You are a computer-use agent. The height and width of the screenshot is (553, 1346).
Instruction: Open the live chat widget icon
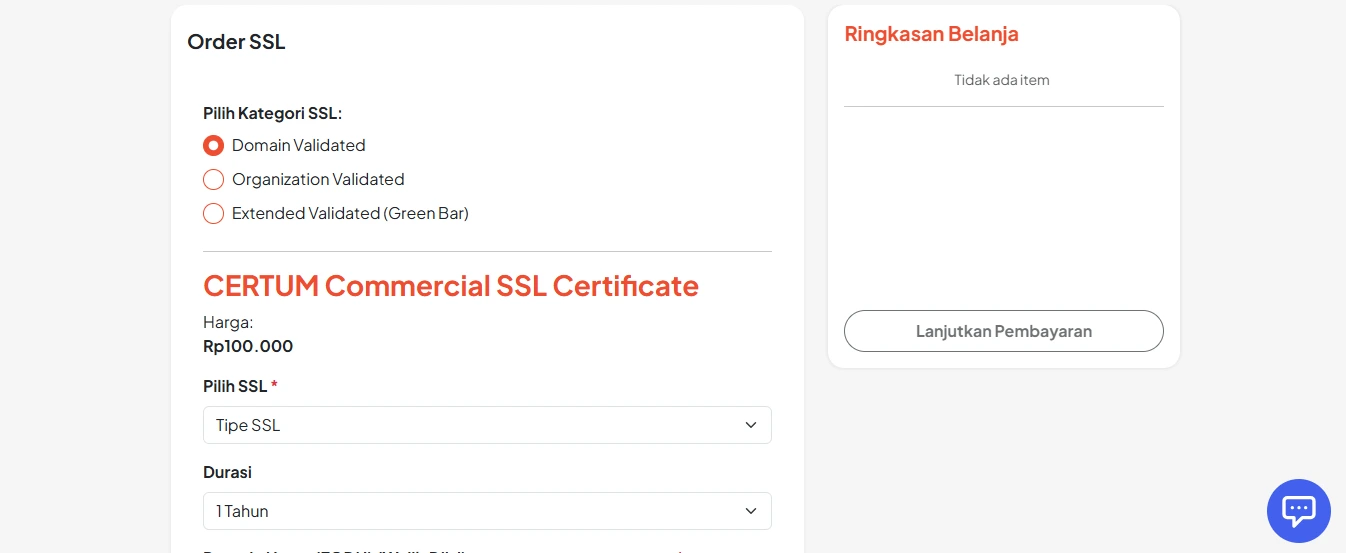[1298, 511]
